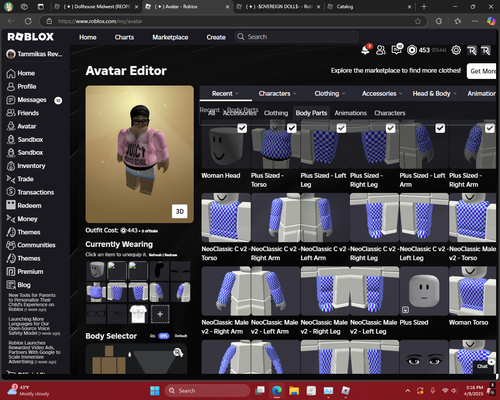500x400 pixels.
Task: Select the Animations sub-tab
Action: point(351,113)
